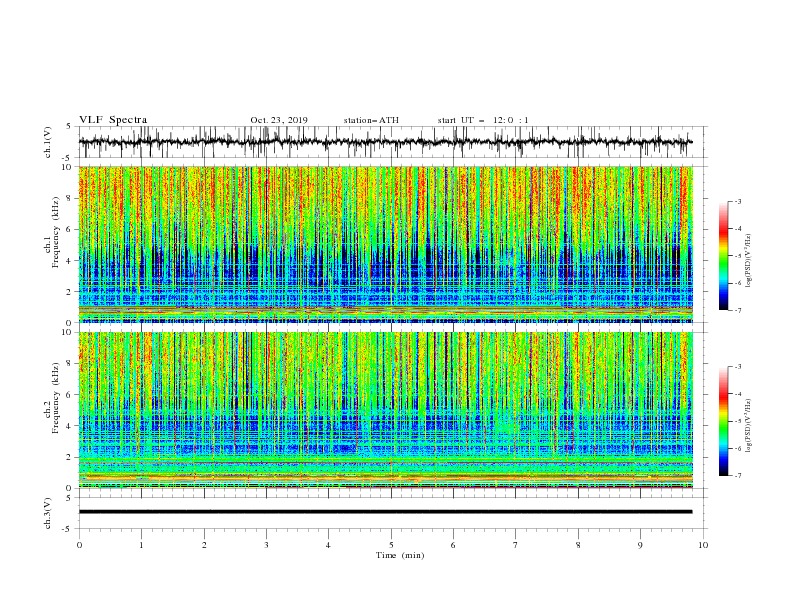Image resolution: width=792 pixels, height=612 pixels.
Task: Click the ch.2 colorbar "log(PSD)(V²/Hz)" label
Action: [x=748, y=426]
